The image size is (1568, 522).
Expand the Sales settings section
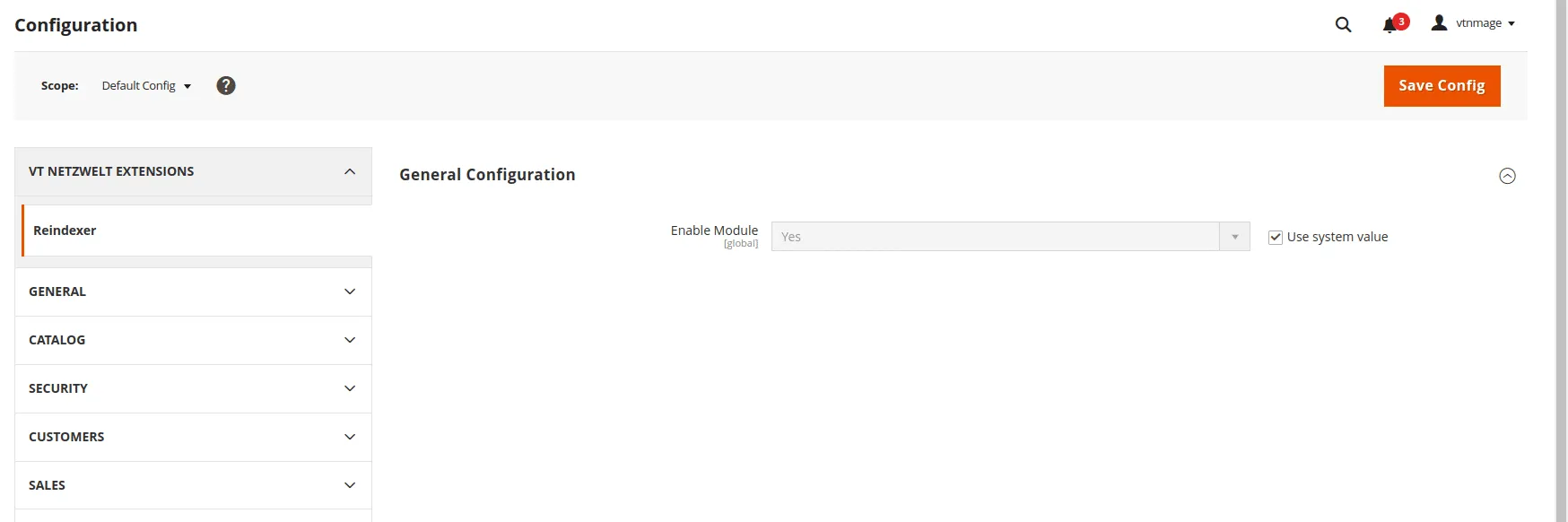click(193, 485)
